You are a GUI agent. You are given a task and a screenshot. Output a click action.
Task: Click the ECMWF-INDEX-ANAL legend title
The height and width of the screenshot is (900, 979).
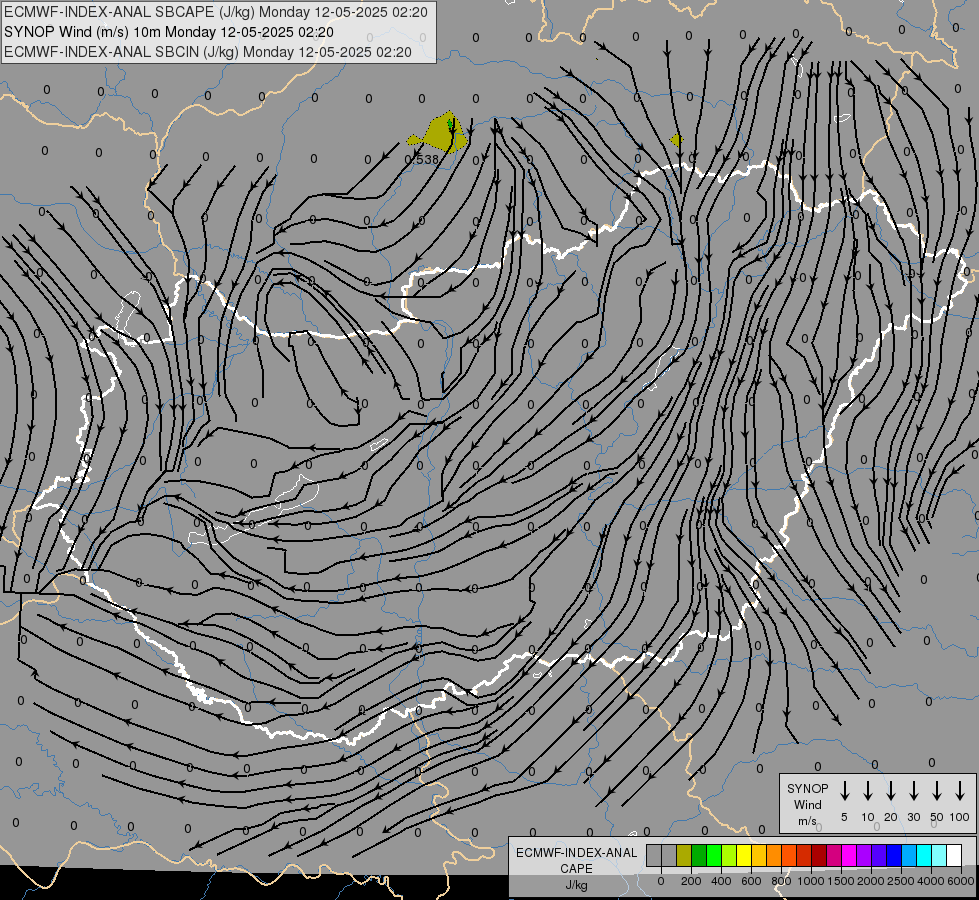tap(576, 853)
